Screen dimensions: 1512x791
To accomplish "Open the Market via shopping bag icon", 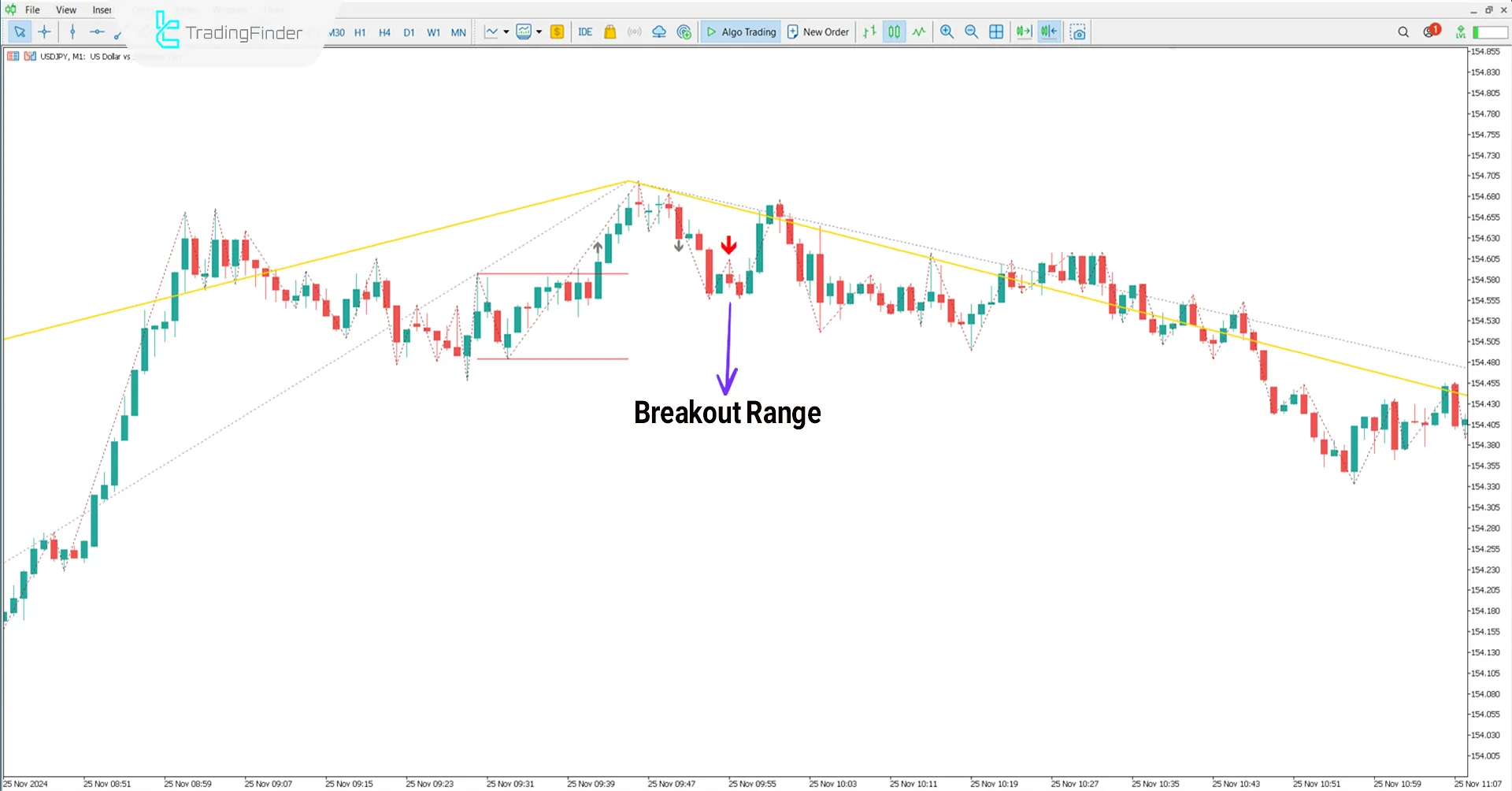I will click(610, 32).
